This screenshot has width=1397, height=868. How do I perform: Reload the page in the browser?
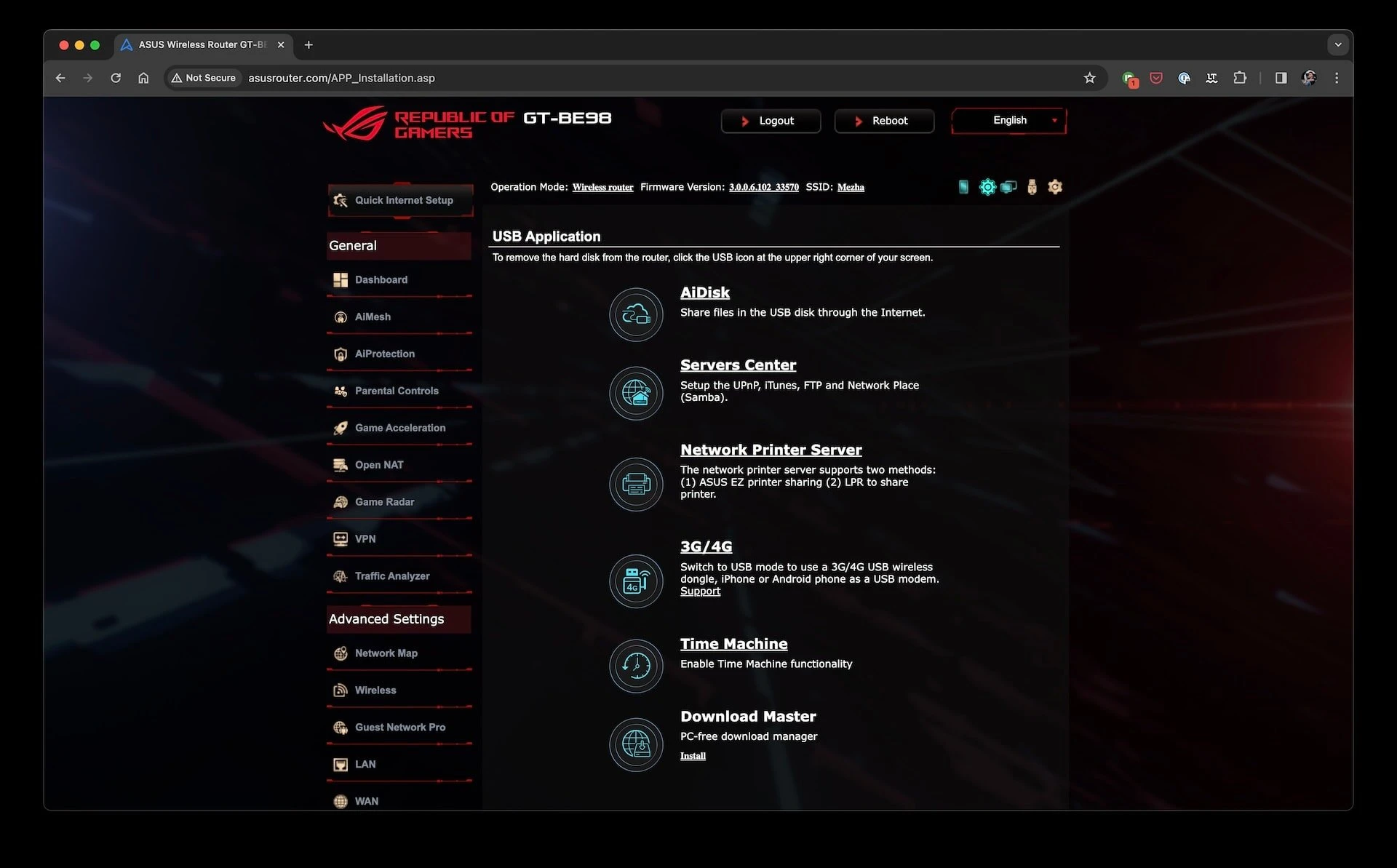[116, 78]
